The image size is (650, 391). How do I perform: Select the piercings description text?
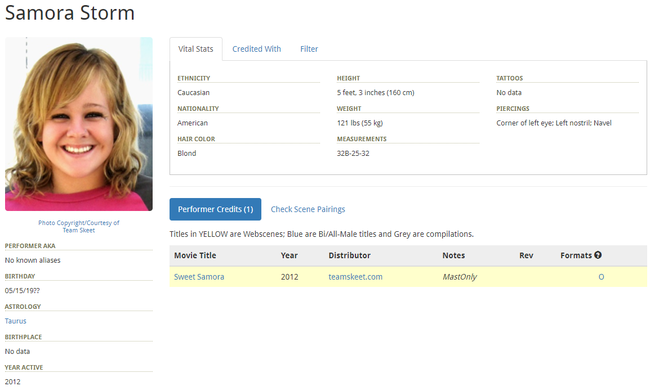[x=553, y=123]
